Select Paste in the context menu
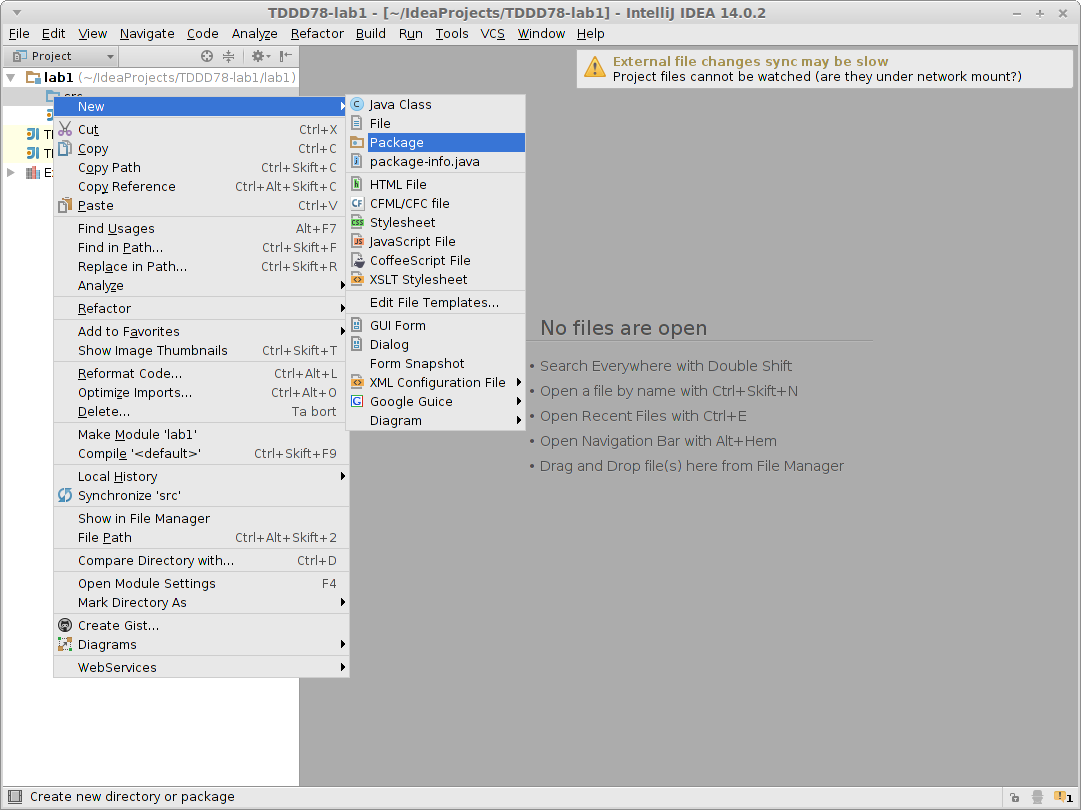This screenshot has width=1081, height=810. point(201,205)
